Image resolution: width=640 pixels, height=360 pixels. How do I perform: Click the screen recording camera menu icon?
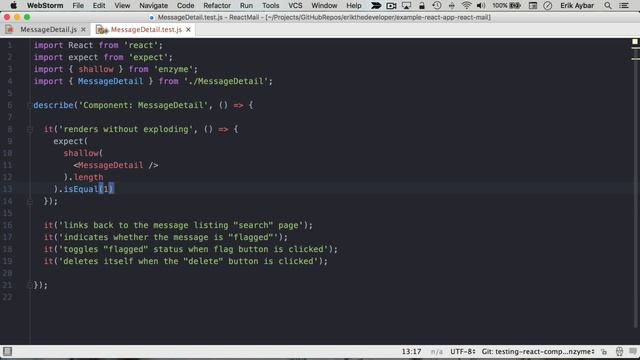click(391, 6)
